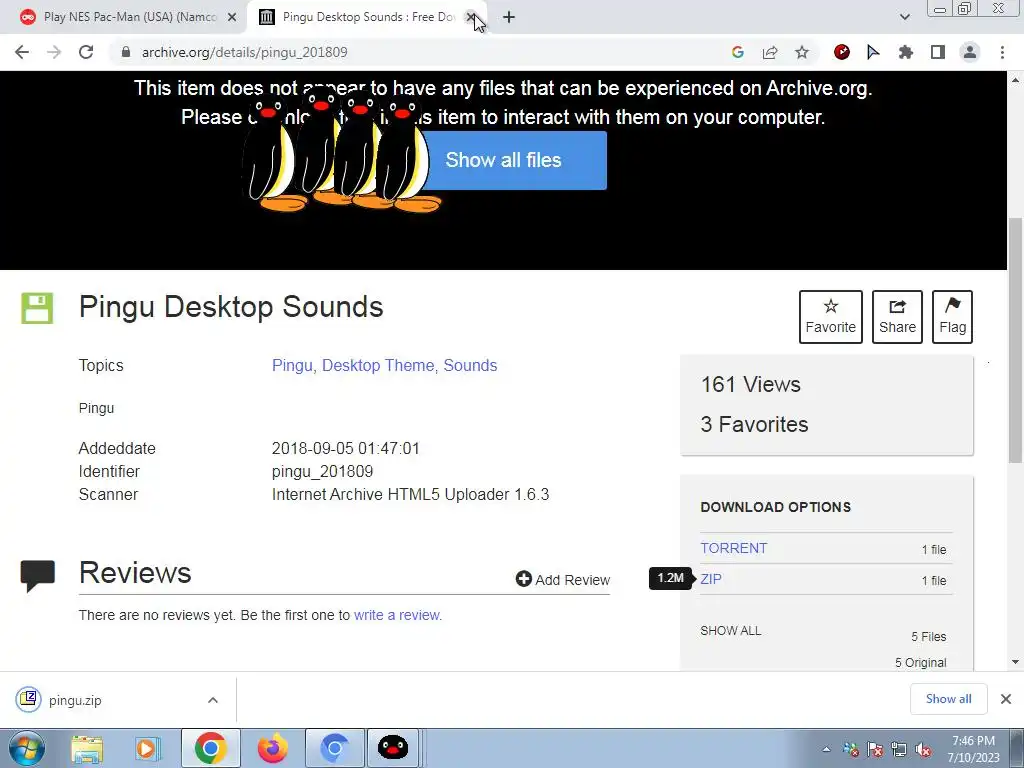Image resolution: width=1024 pixels, height=768 pixels.
Task: Flag this item
Action: 952,317
